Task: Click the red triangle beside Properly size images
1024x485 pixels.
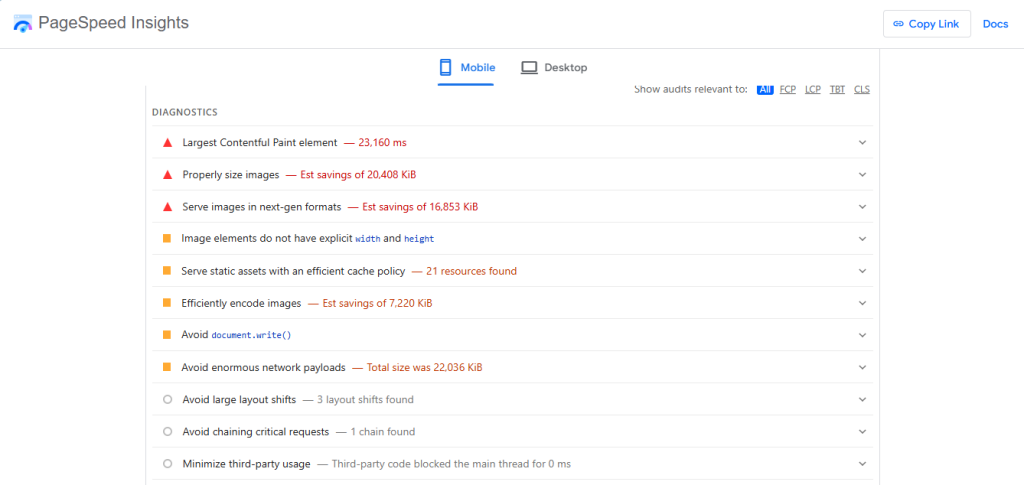Action: [167, 174]
